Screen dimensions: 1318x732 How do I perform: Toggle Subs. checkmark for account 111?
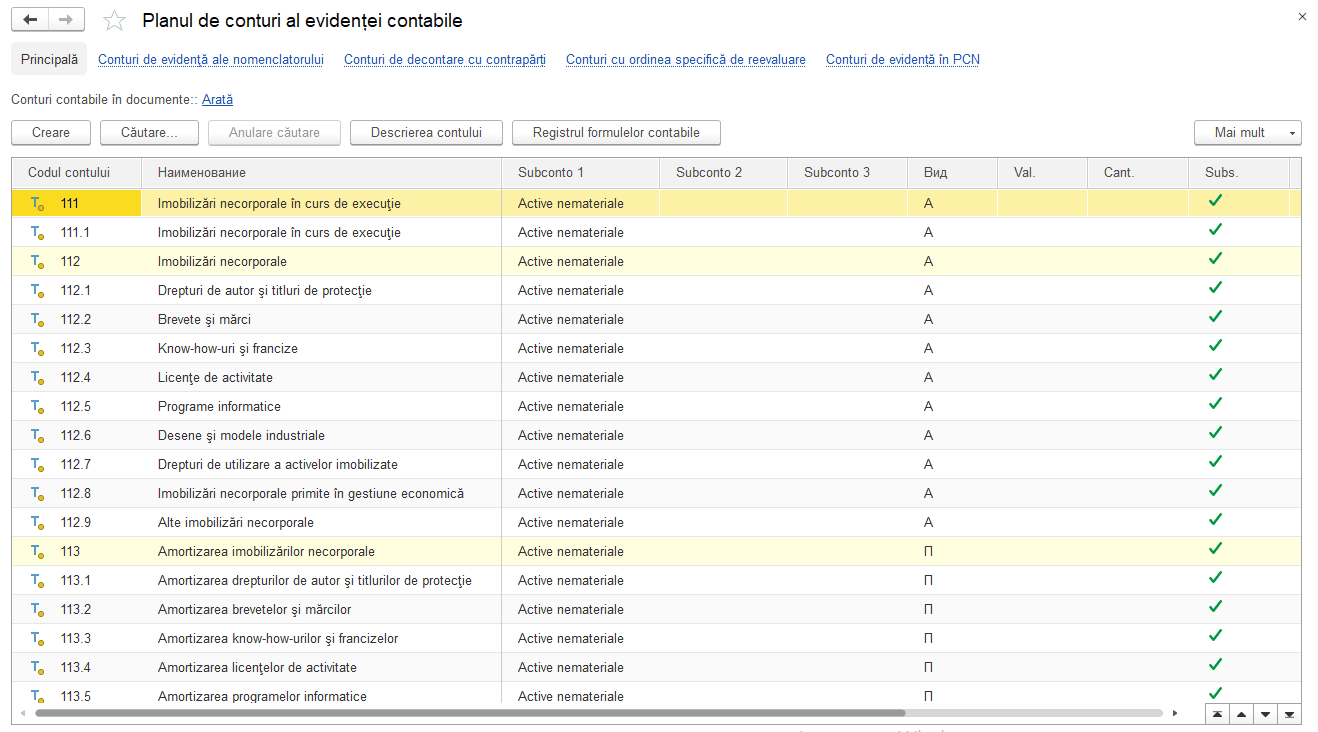tap(1215, 201)
